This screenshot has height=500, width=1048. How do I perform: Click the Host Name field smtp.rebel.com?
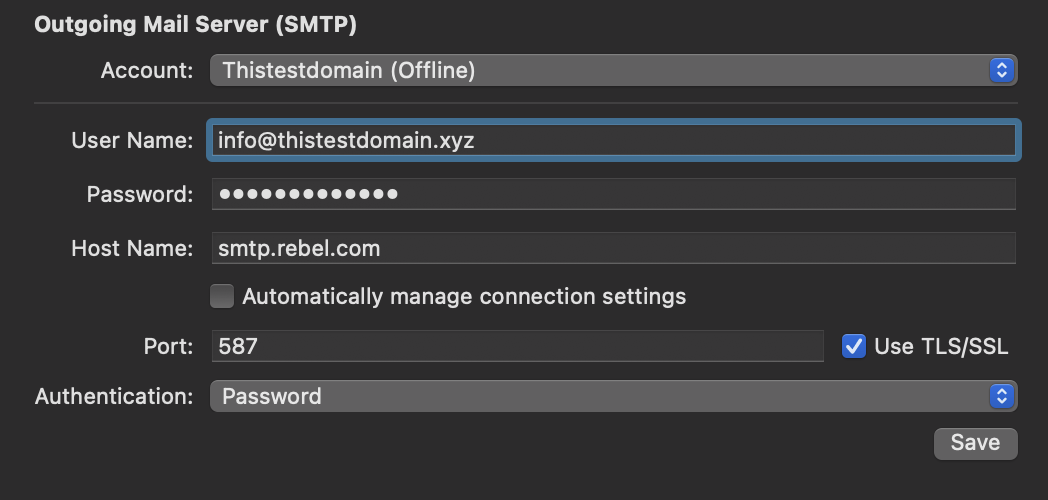pyautogui.click(x=614, y=248)
